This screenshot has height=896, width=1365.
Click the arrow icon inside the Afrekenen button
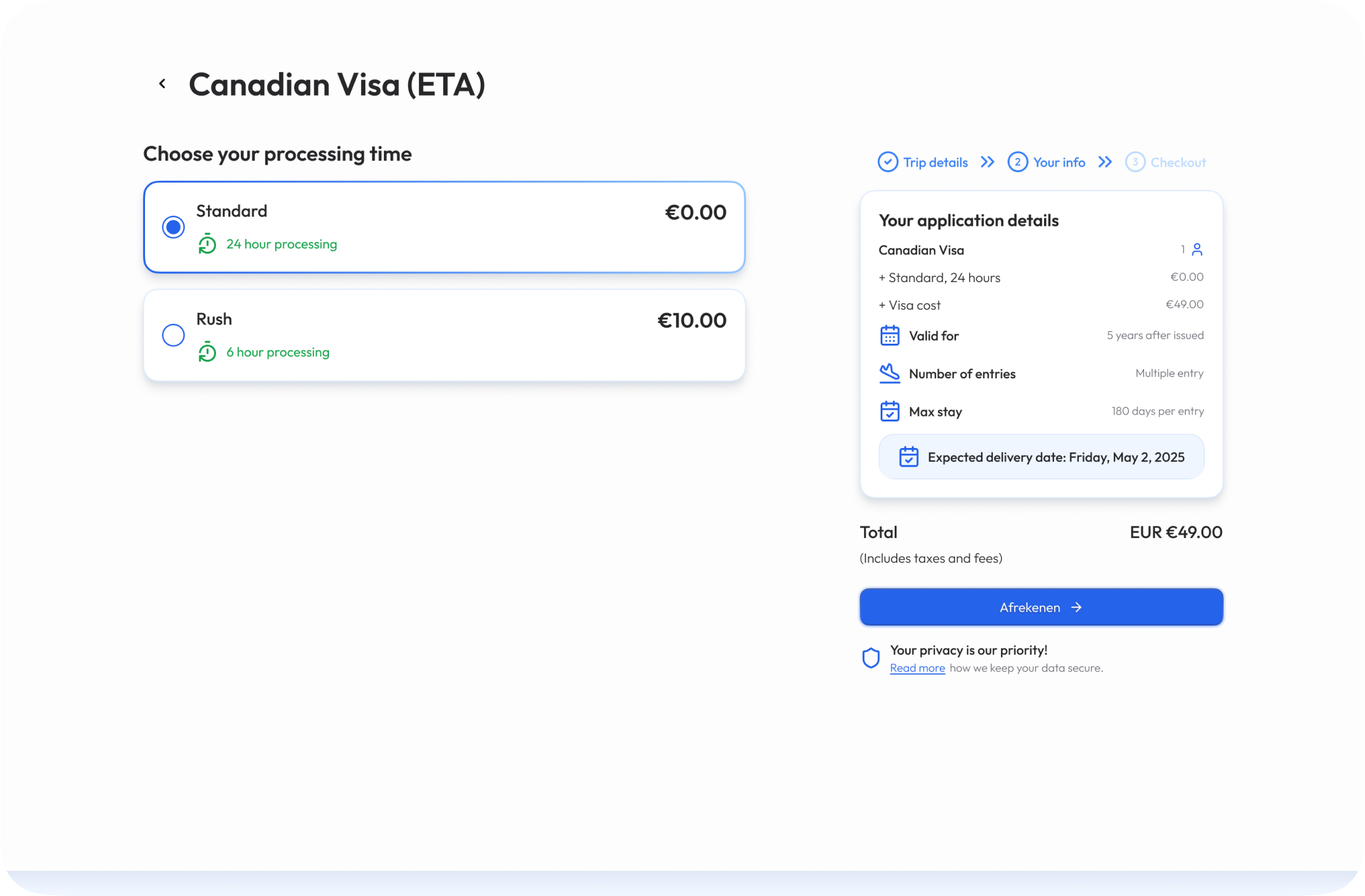(1077, 607)
